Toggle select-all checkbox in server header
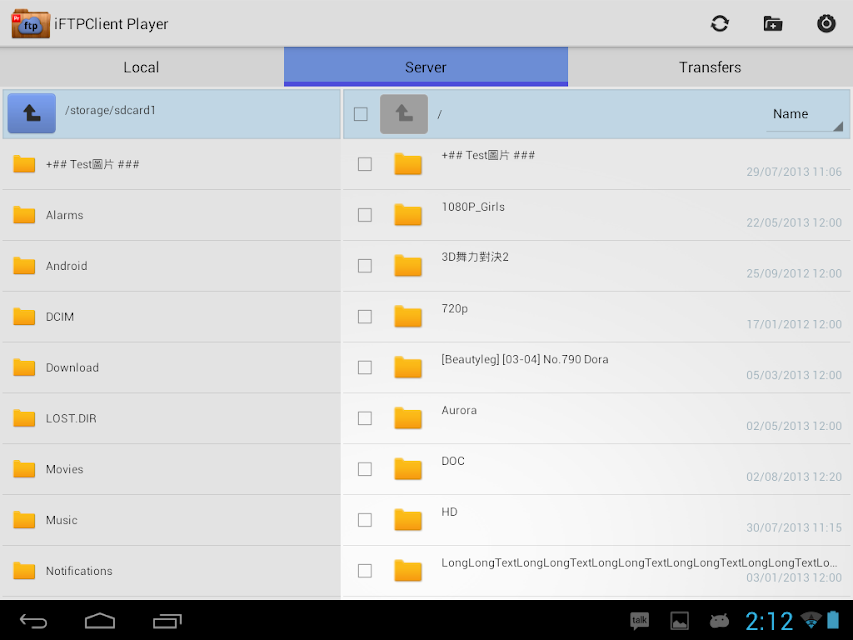The width and height of the screenshot is (853, 640). [x=361, y=114]
